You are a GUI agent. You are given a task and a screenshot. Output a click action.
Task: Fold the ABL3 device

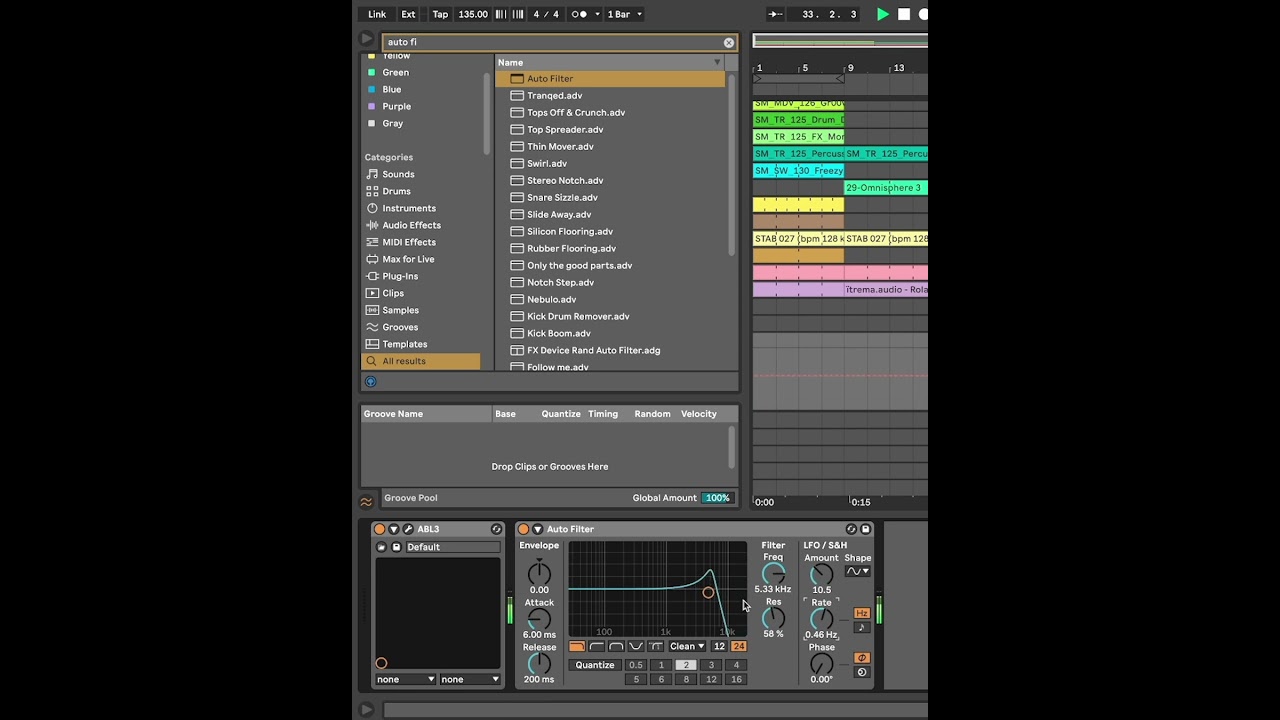point(394,529)
